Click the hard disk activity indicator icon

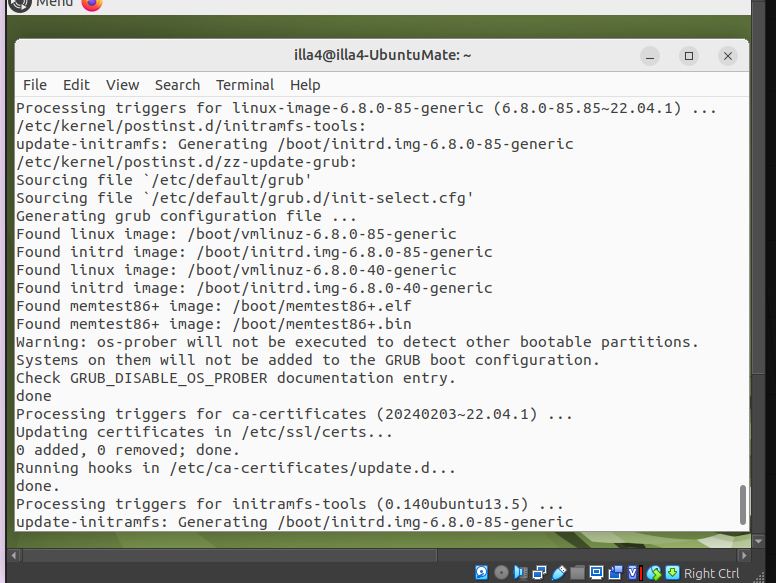point(482,573)
